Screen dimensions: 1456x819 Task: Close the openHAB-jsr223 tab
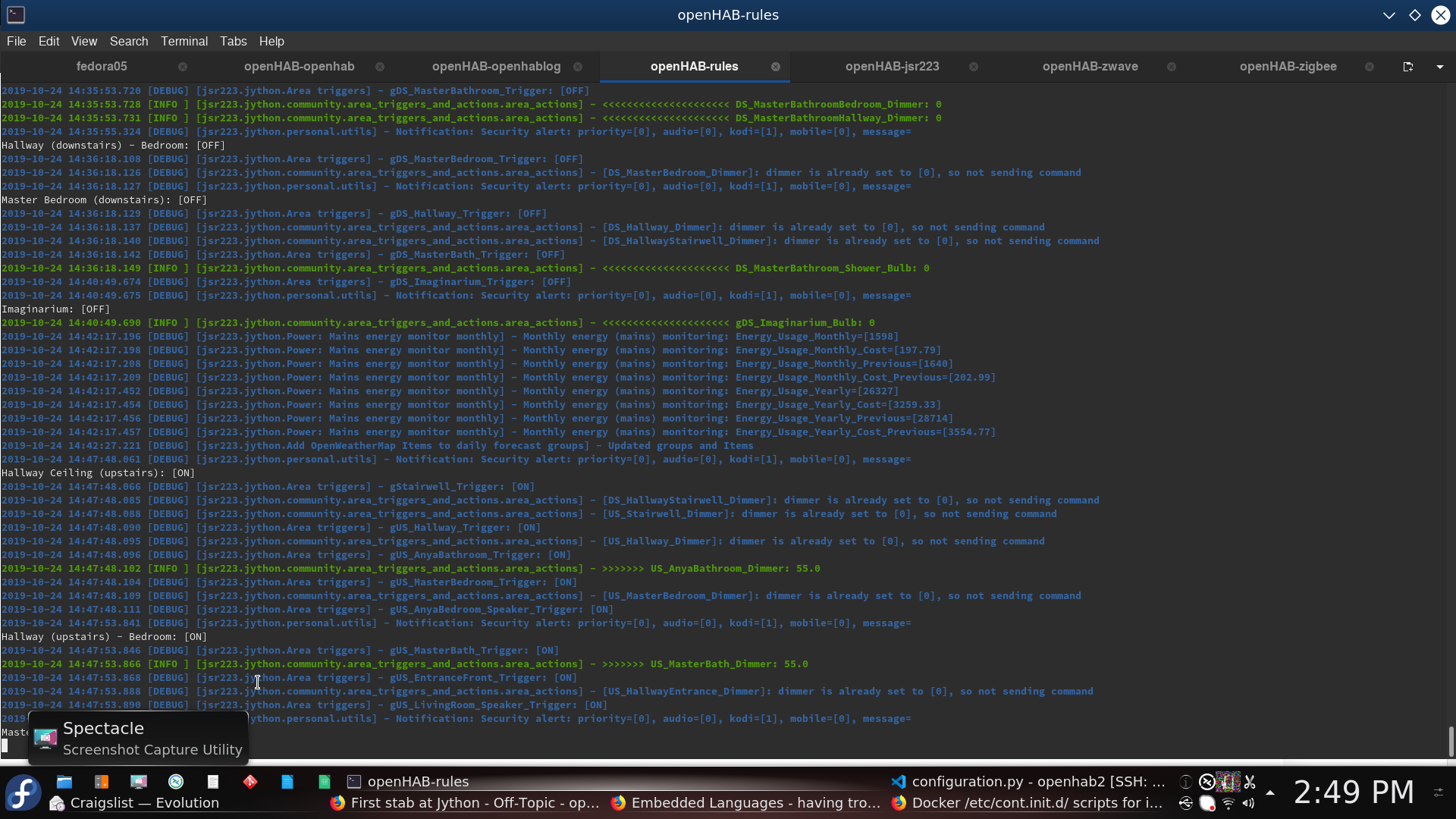(974, 67)
